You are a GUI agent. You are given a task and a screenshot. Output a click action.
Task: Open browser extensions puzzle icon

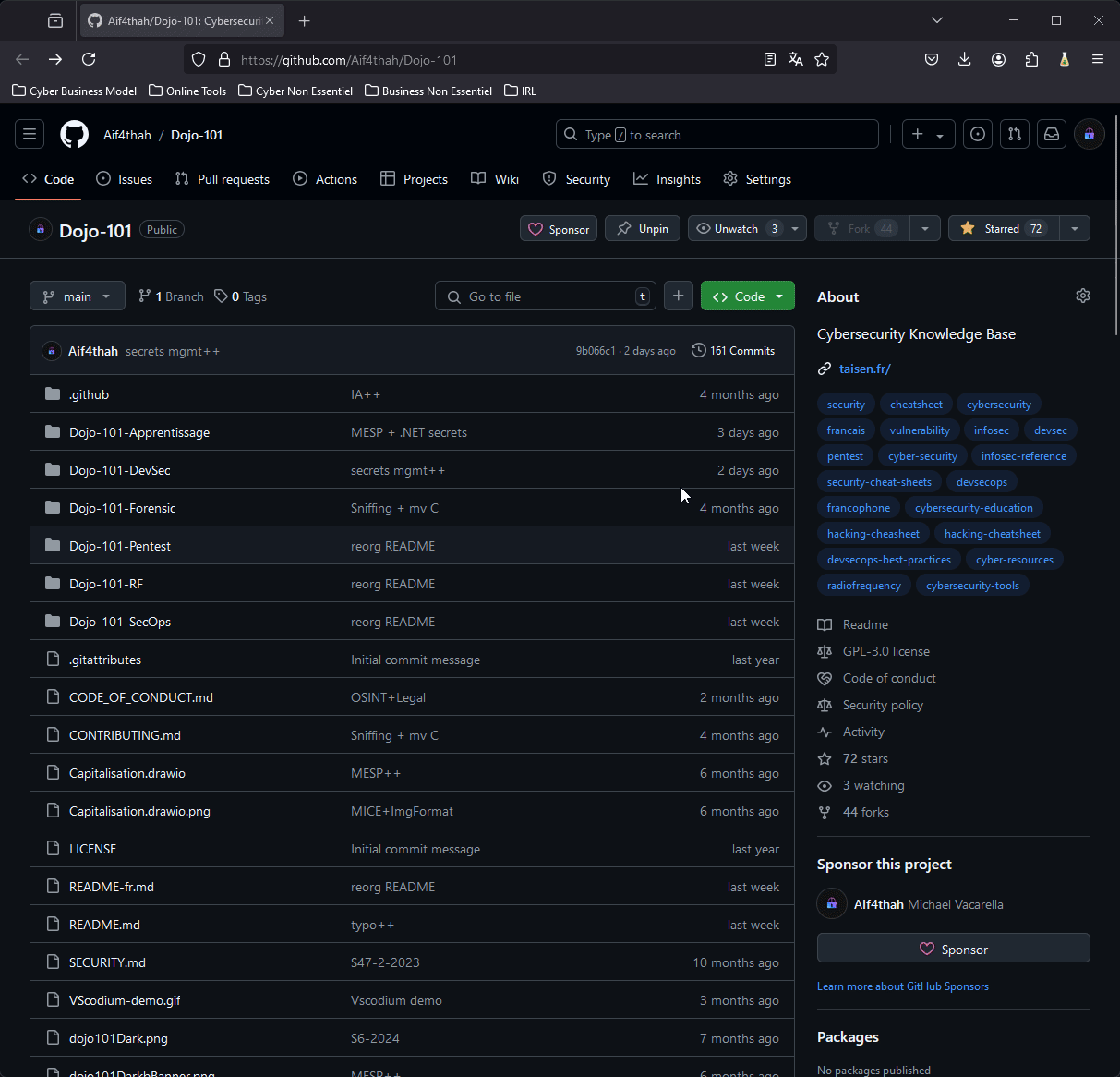point(1031,59)
